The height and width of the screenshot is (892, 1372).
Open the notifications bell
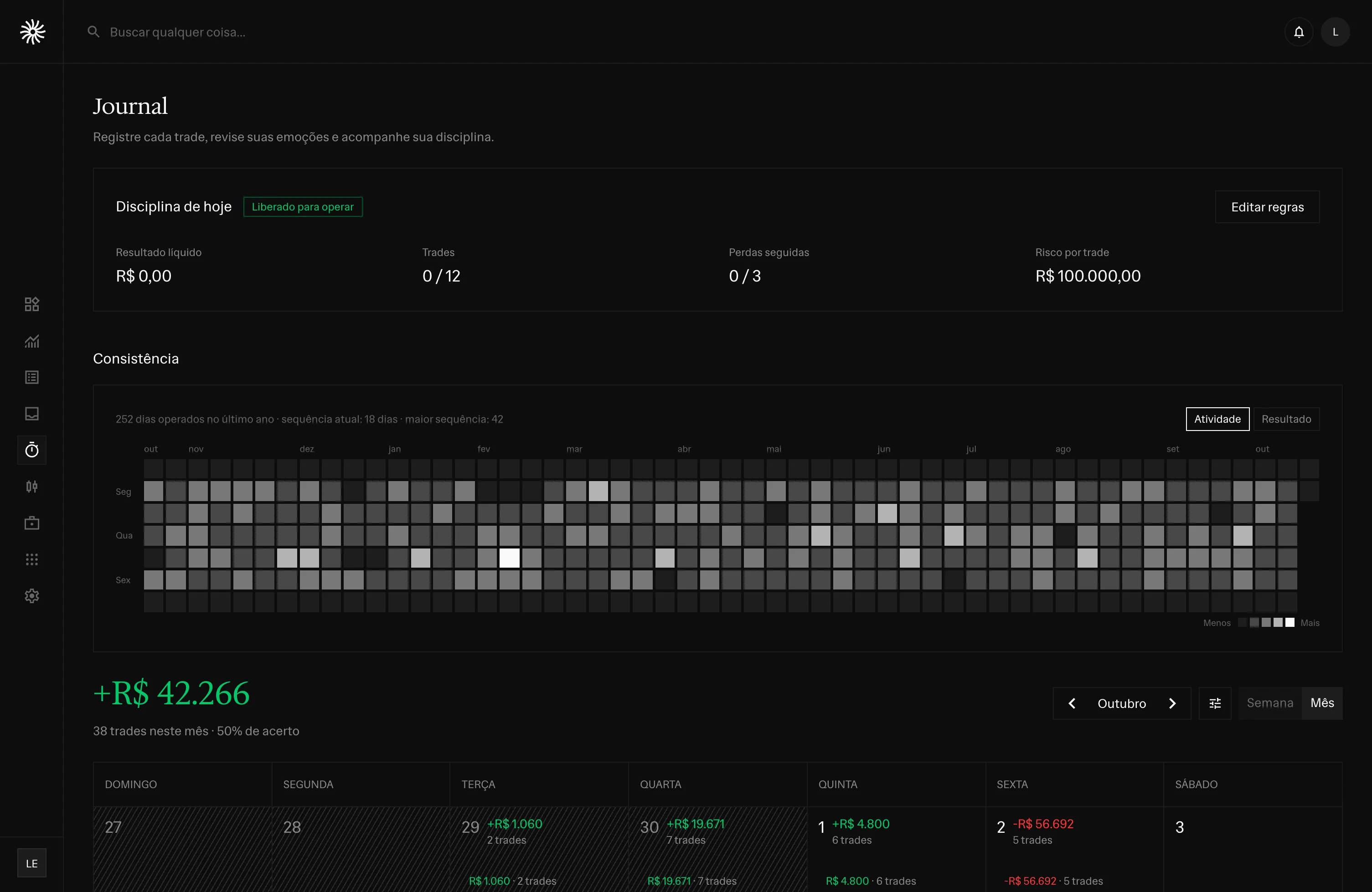pyautogui.click(x=1298, y=32)
